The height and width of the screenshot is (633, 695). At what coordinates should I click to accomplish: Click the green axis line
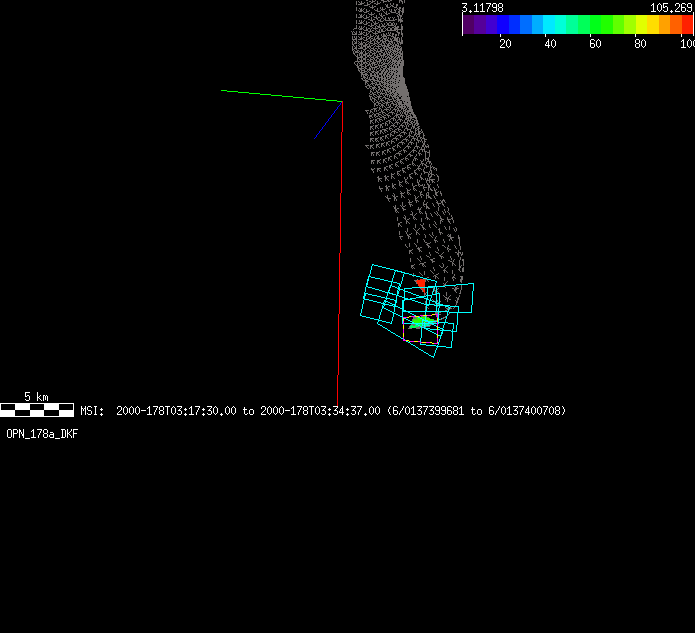(281, 96)
